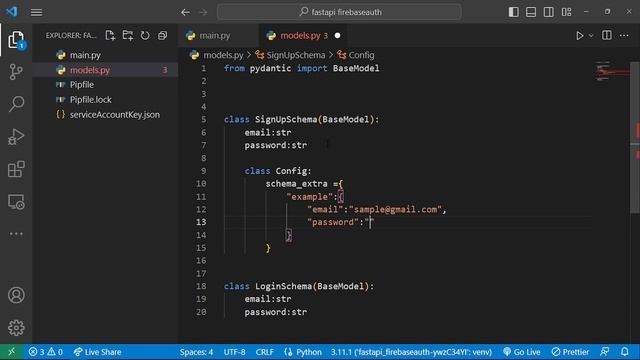
Task: Open serviceAccountKey.json in explorer
Action: pyautogui.click(x=115, y=115)
